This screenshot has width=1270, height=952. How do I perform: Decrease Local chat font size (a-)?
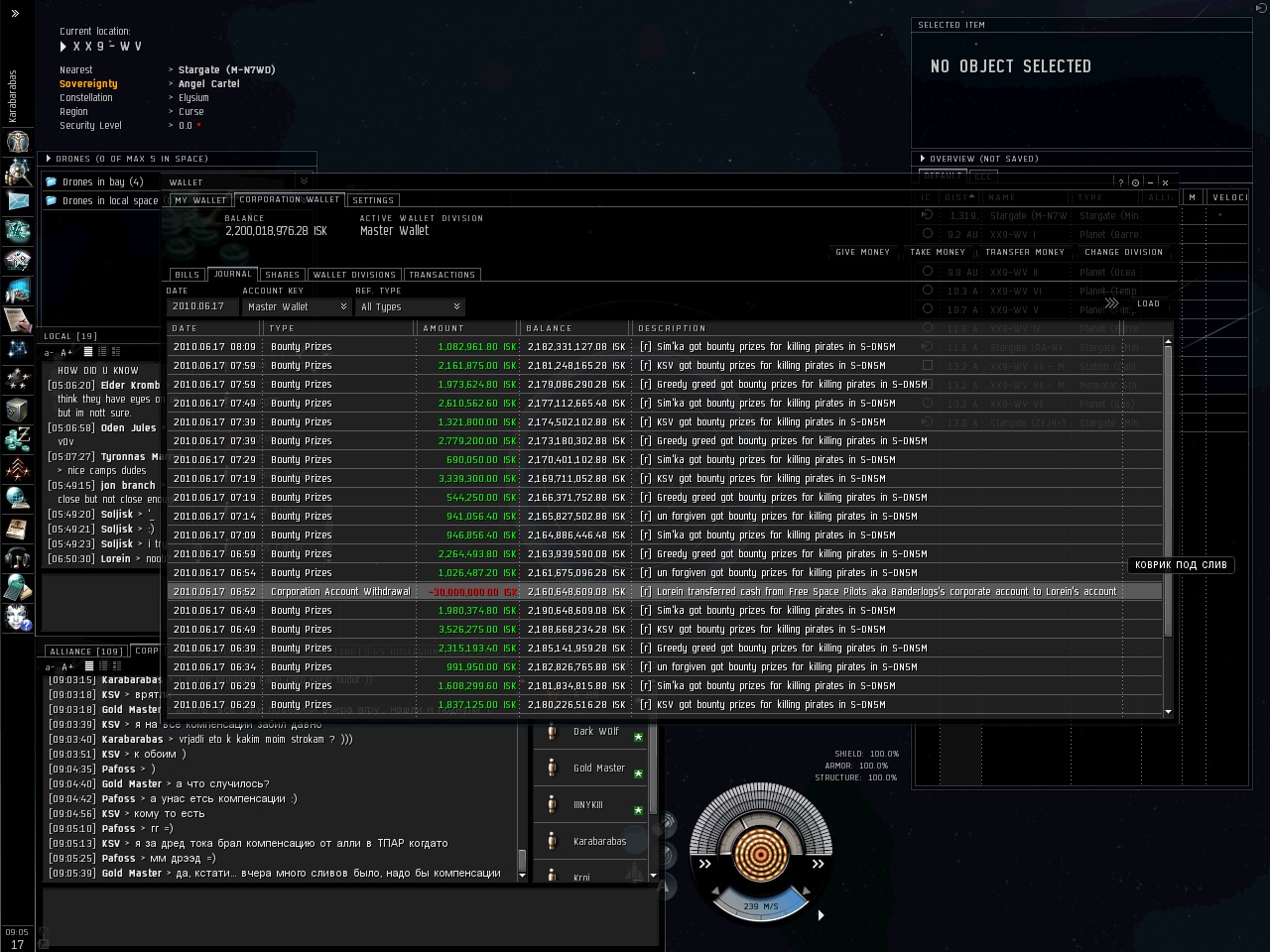[x=49, y=352]
